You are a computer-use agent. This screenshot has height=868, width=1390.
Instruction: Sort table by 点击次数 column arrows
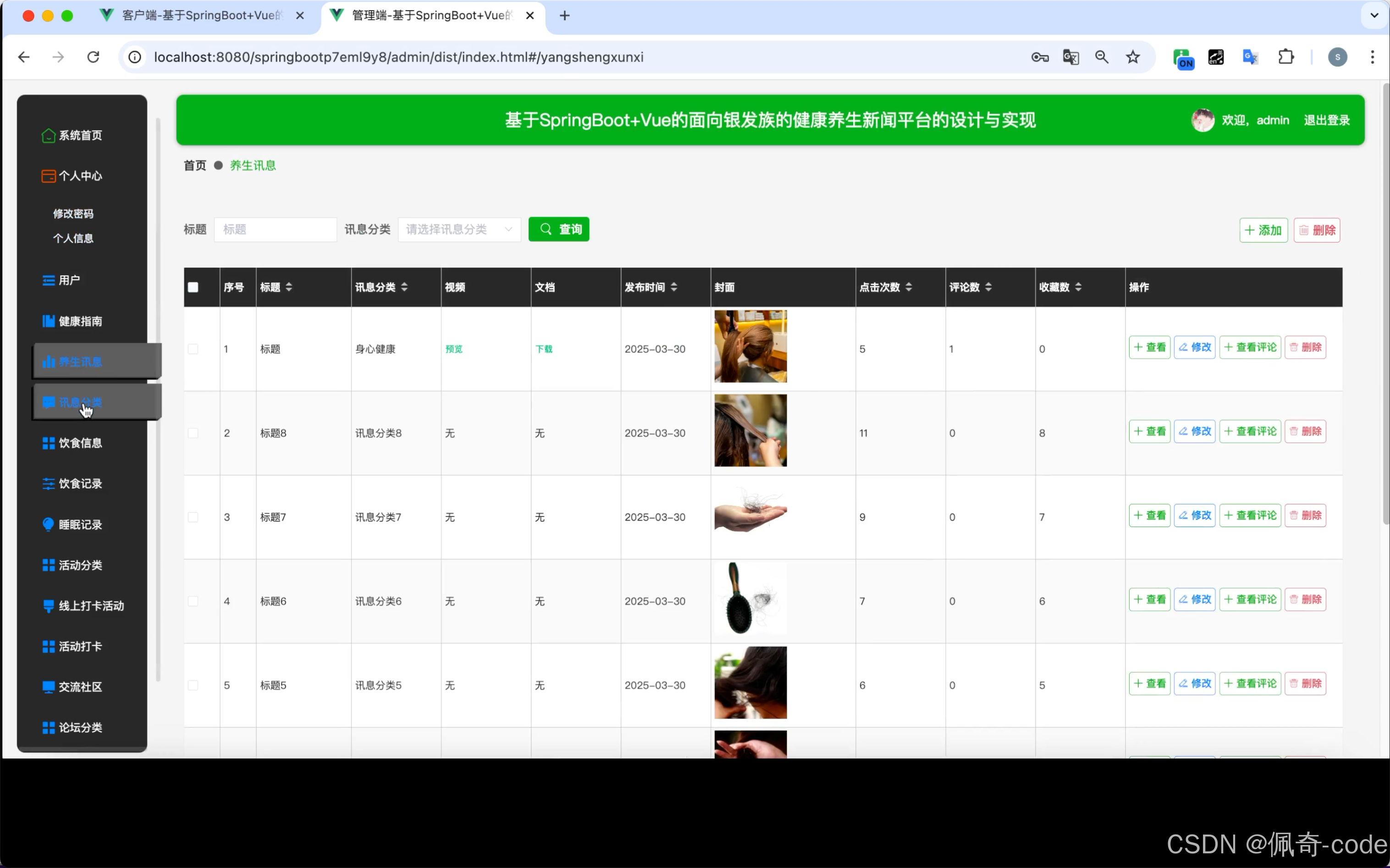click(908, 287)
